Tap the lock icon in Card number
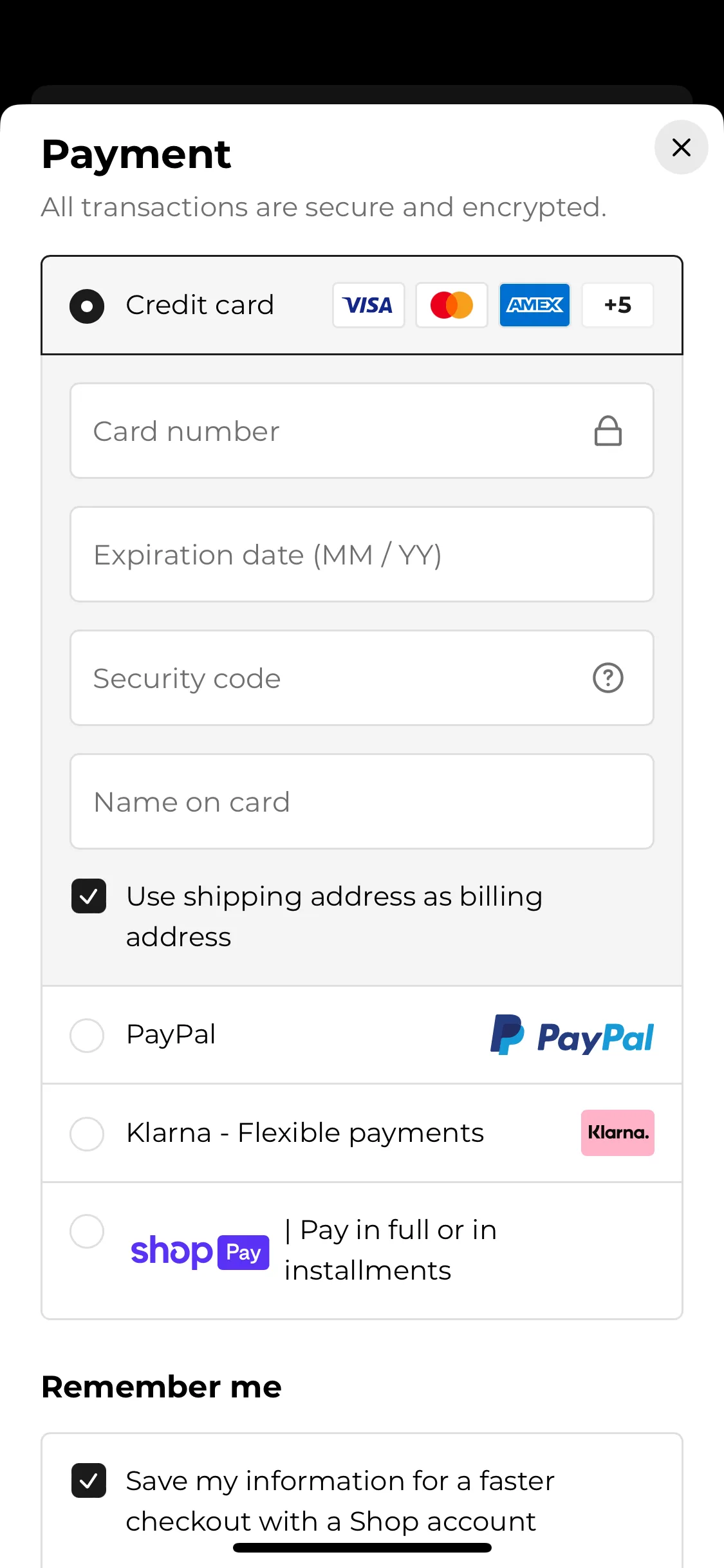This screenshot has width=724, height=1568. [608, 431]
